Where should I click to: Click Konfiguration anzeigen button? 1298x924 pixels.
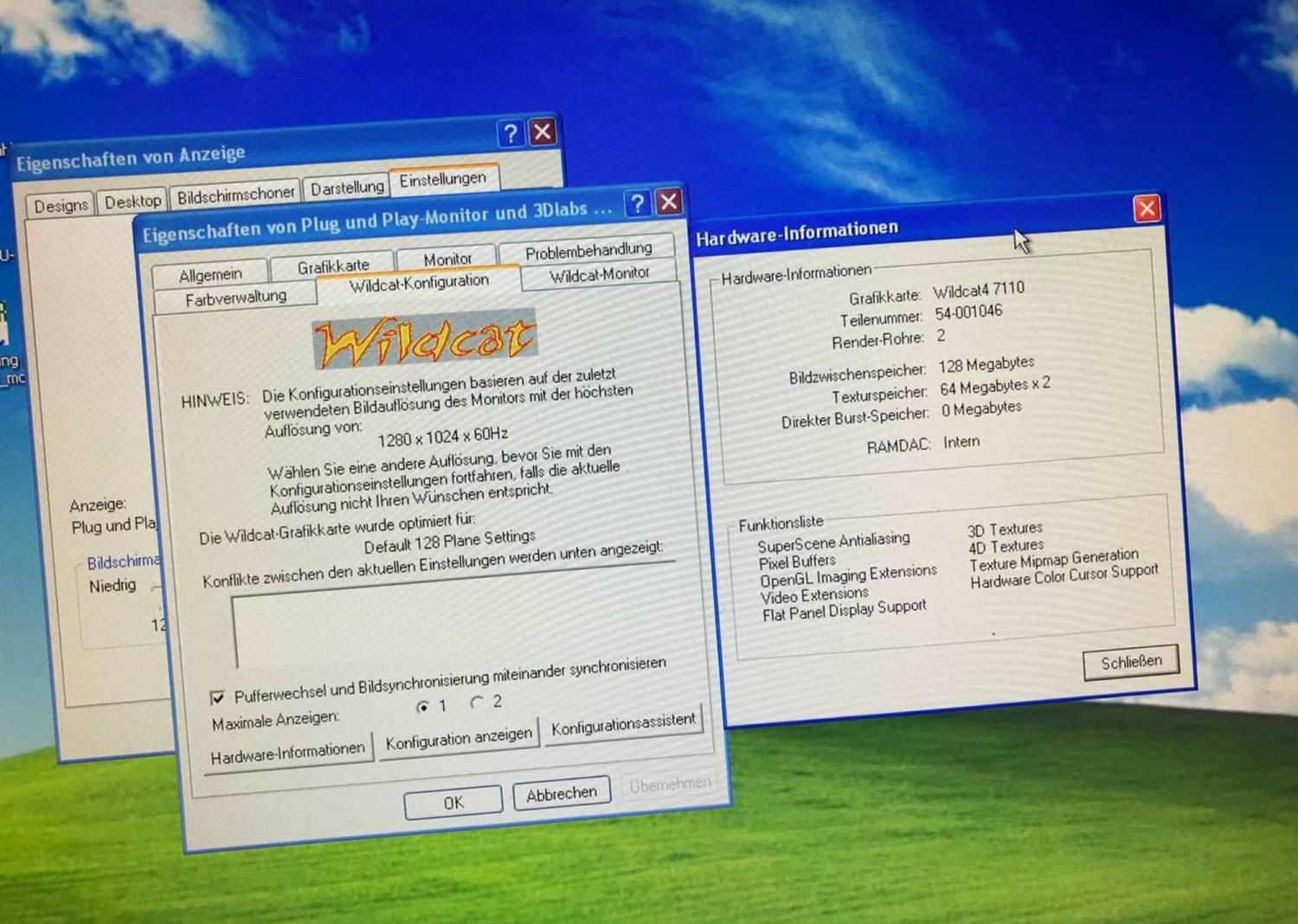[x=459, y=738]
